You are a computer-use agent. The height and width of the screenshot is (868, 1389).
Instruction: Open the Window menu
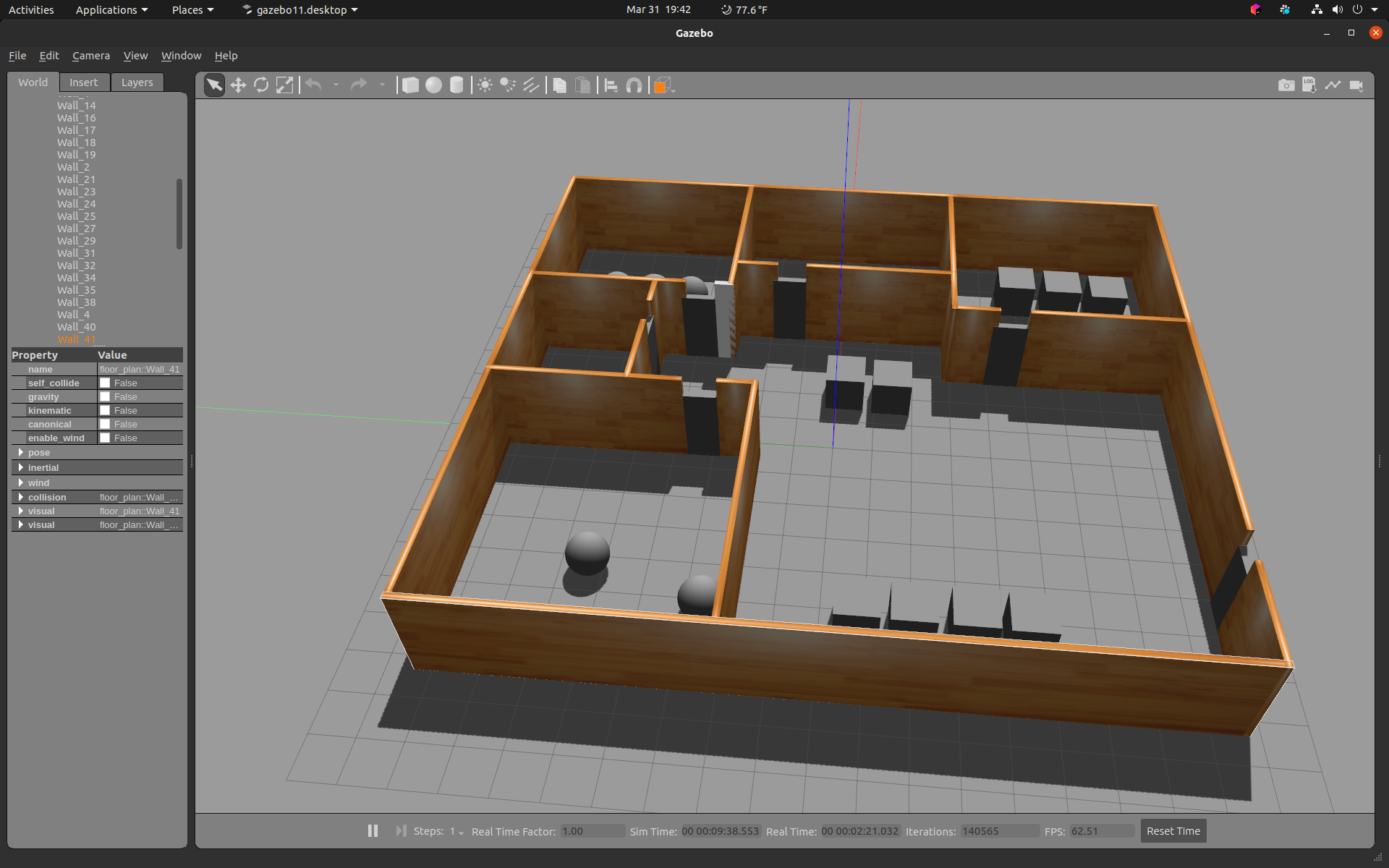181,56
